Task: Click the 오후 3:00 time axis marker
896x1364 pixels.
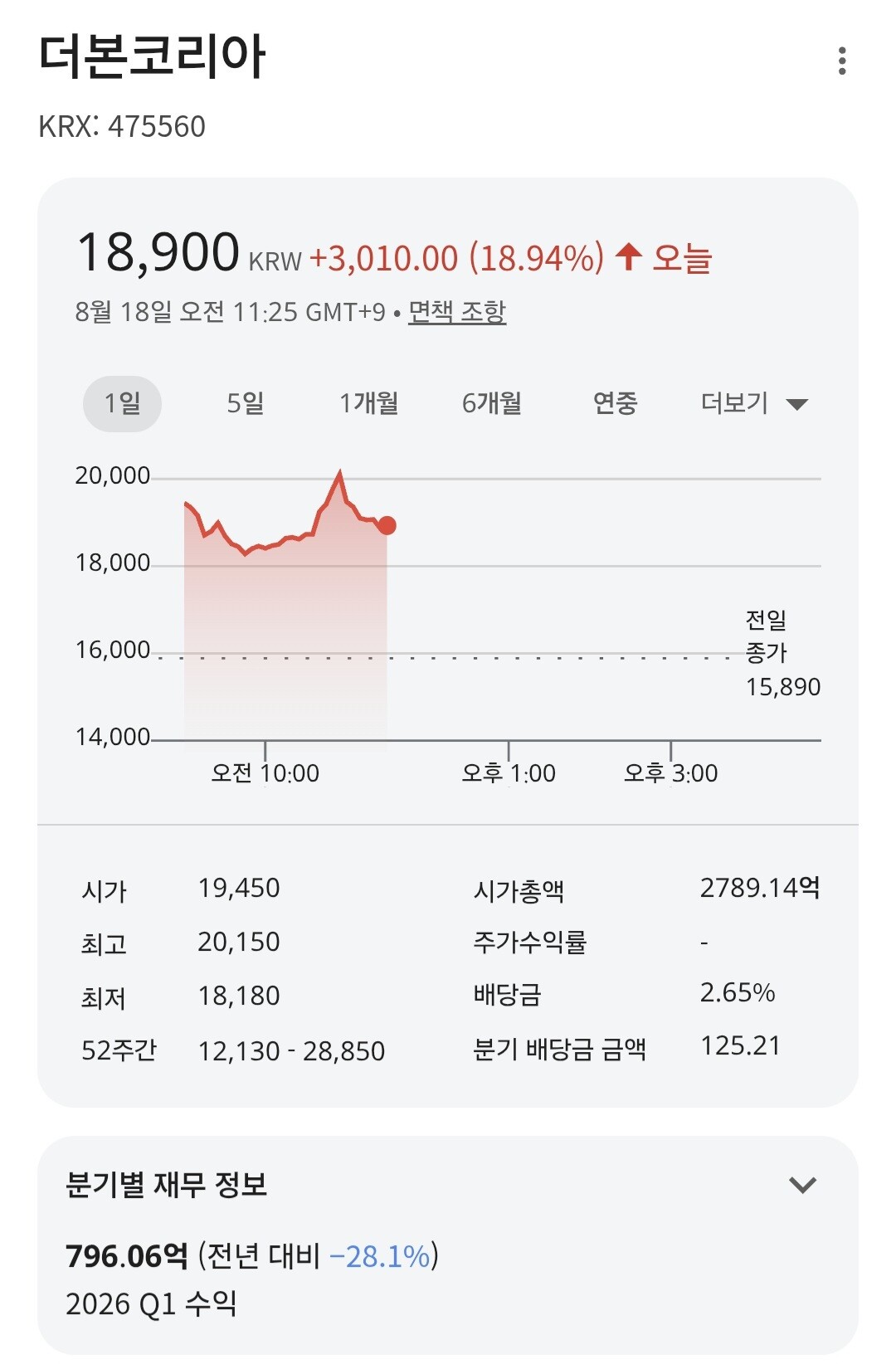Action: tap(670, 773)
